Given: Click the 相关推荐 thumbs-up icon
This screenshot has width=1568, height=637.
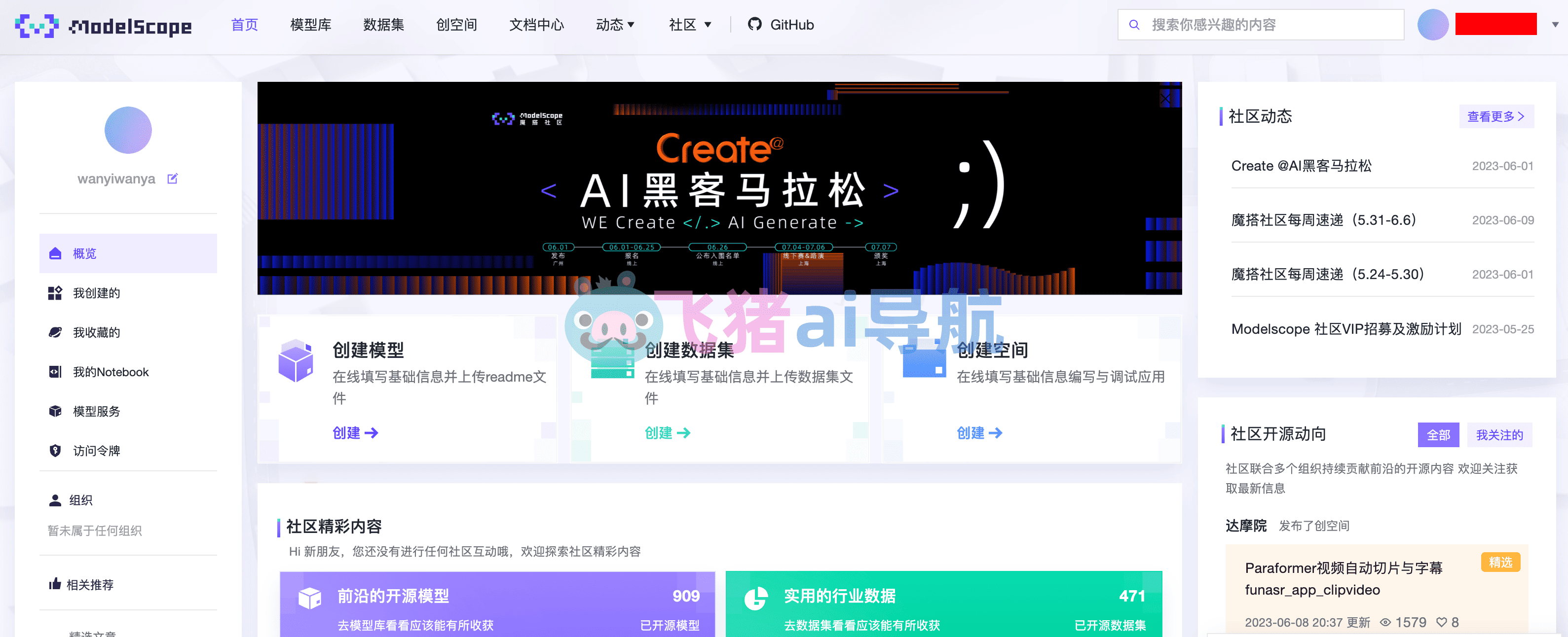Looking at the screenshot, I should (55, 584).
